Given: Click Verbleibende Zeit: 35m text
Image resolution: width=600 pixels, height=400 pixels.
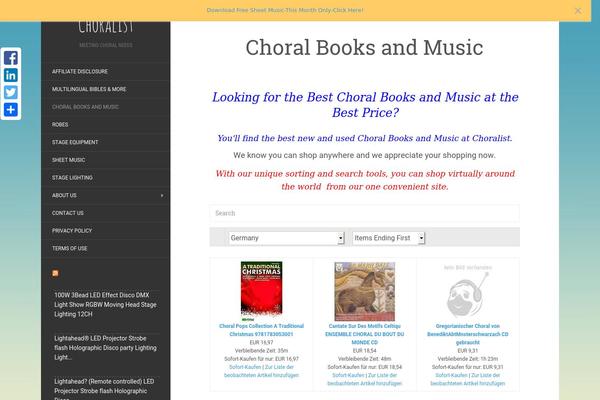Looking at the screenshot, I should point(261,351).
